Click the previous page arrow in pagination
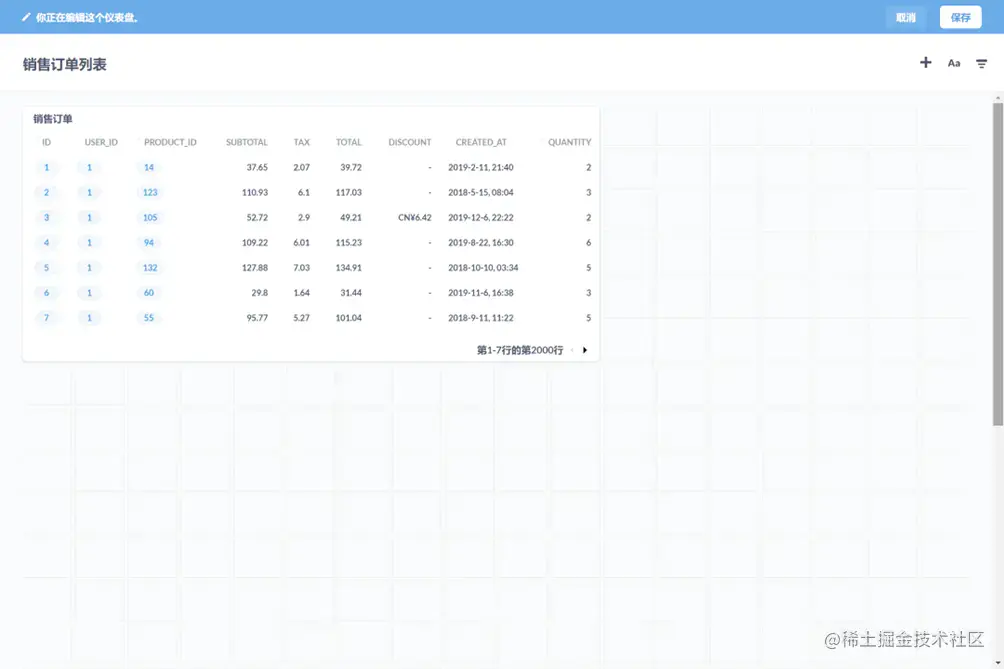This screenshot has height=669, width=1004. (572, 350)
